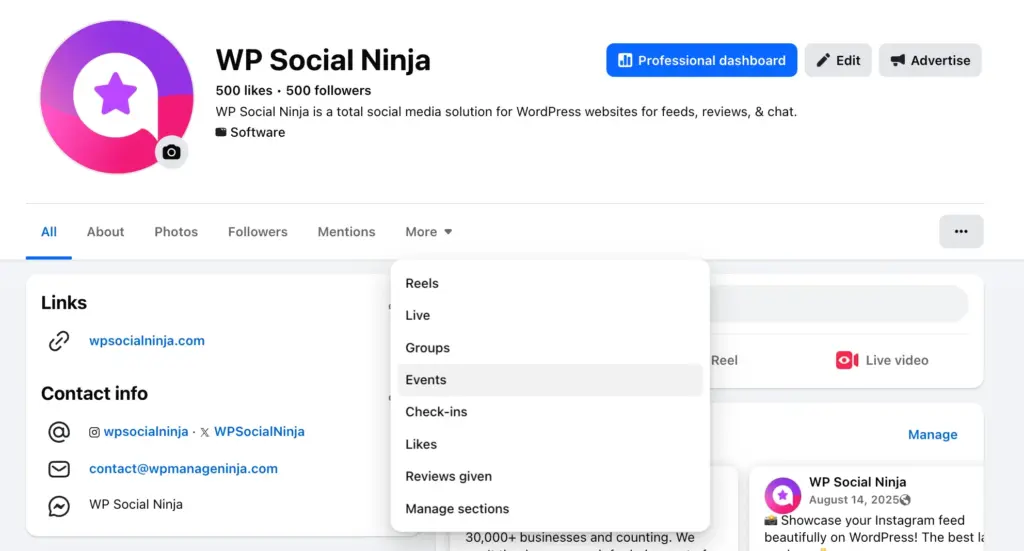Open the WPSocialNinja X handle link
Image resolution: width=1024 pixels, height=551 pixels.
click(259, 432)
